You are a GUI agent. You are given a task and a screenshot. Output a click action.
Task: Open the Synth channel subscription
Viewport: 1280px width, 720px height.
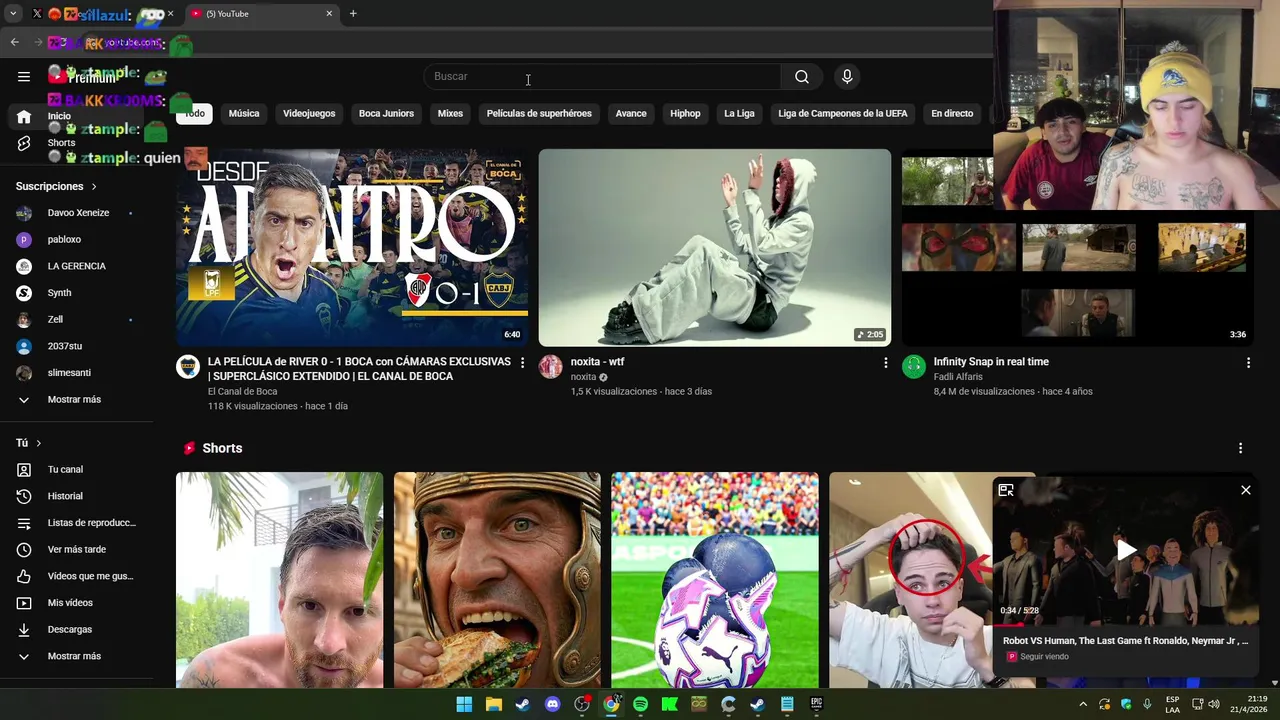coord(76,293)
